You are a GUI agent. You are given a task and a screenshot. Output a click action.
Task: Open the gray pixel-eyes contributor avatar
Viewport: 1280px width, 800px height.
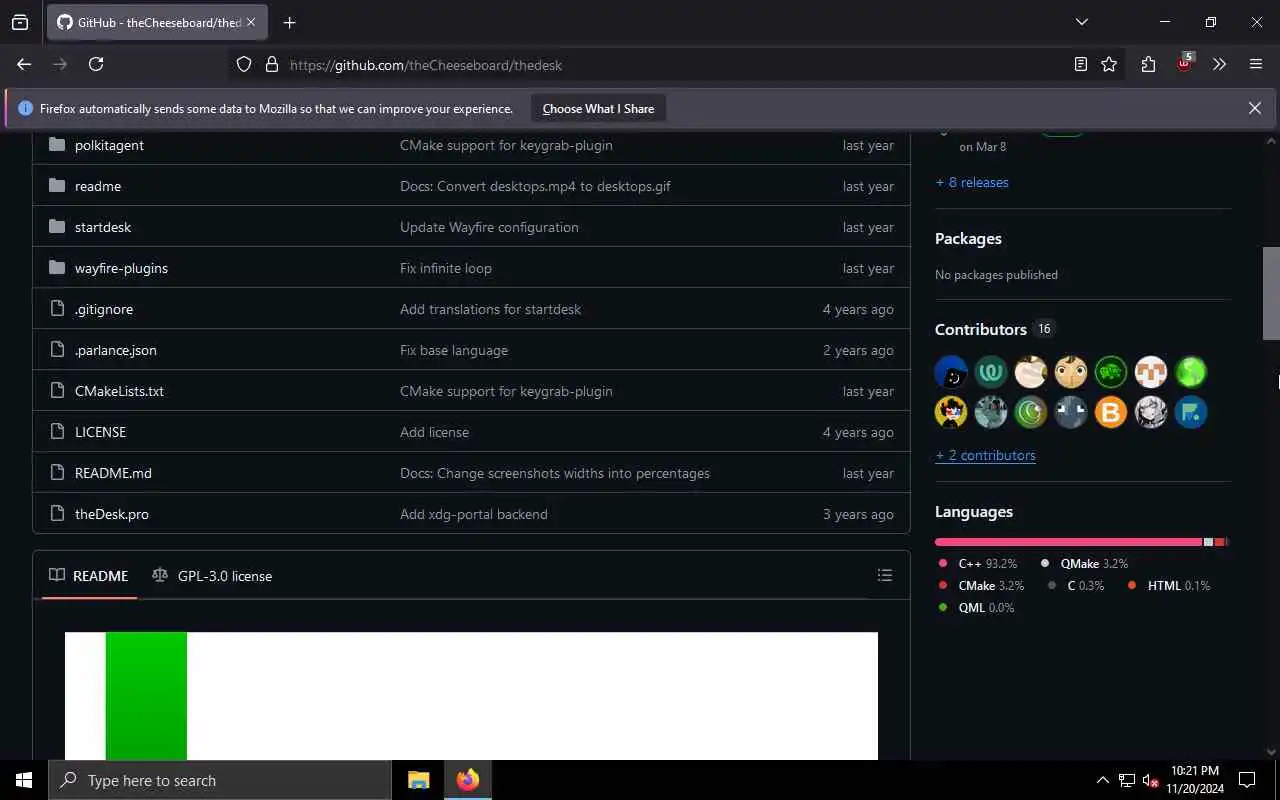[x=1071, y=412]
